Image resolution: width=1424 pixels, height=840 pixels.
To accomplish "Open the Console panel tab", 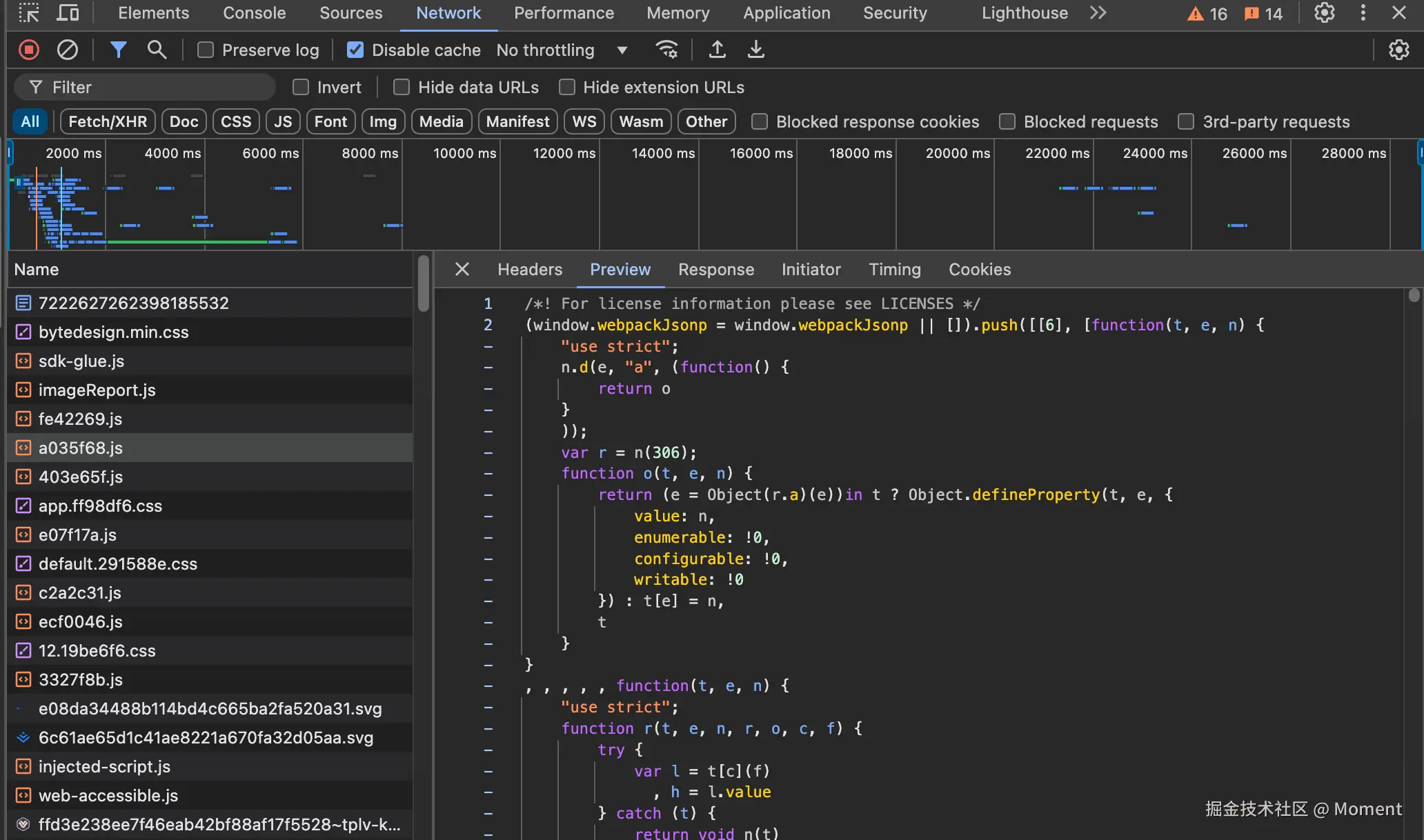I will point(254,12).
